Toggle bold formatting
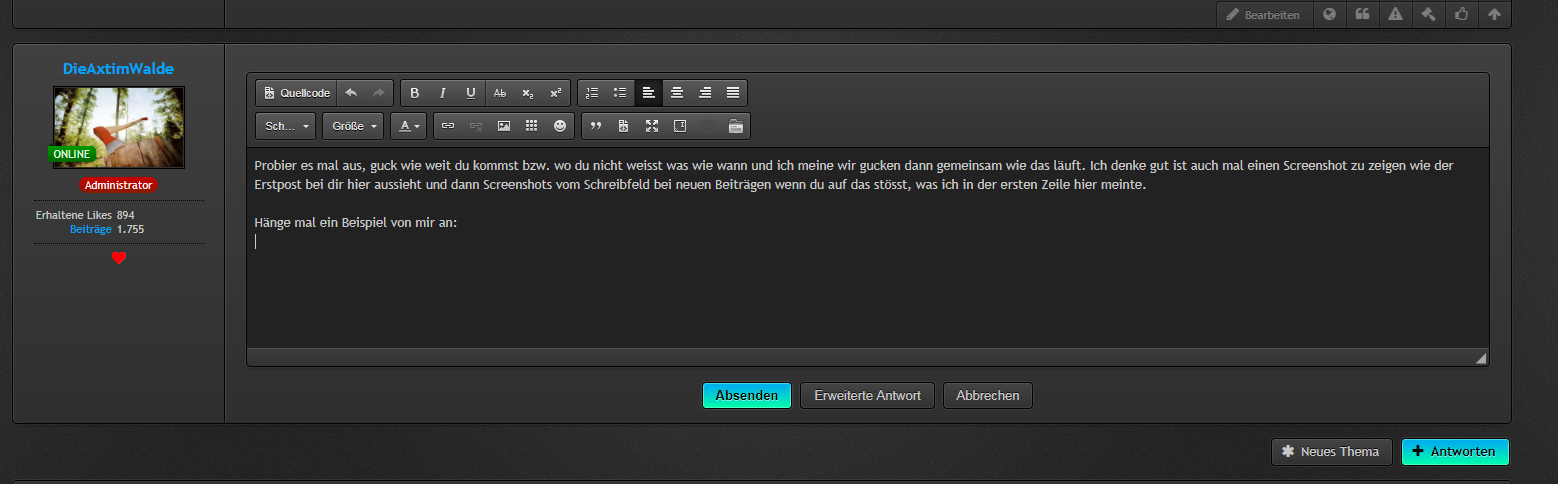 (415, 93)
